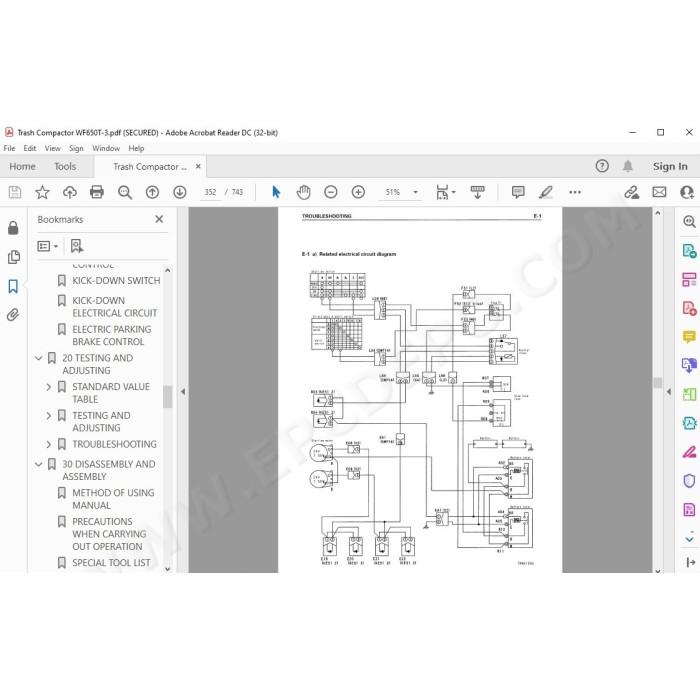
Task: Open the File menu
Action: (x=9, y=148)
